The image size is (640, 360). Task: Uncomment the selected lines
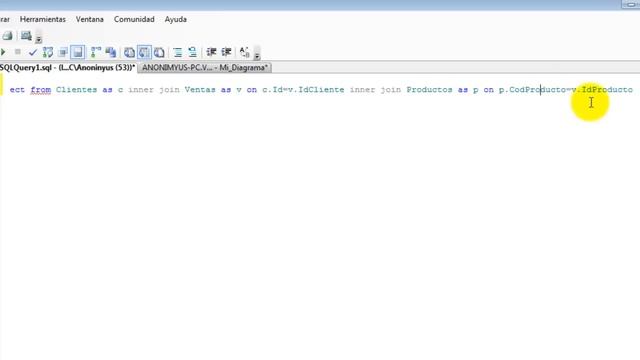192,52
